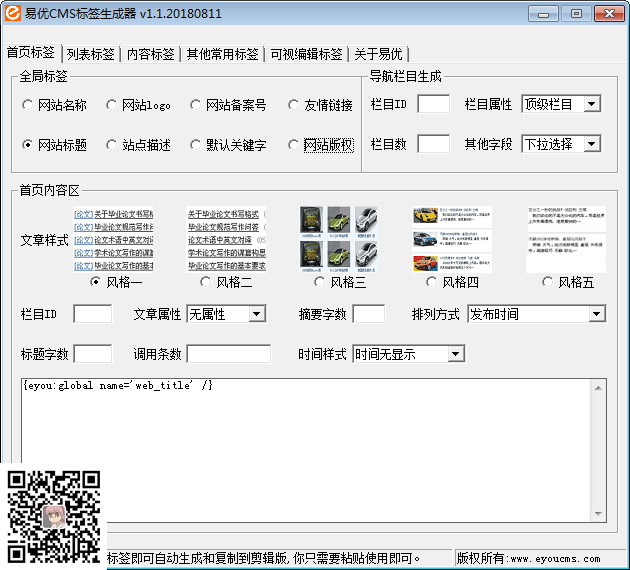Focus the 摘要字数 input field
Image resolution: width=630 pixels, height=570 pixels.
[369, 314]
